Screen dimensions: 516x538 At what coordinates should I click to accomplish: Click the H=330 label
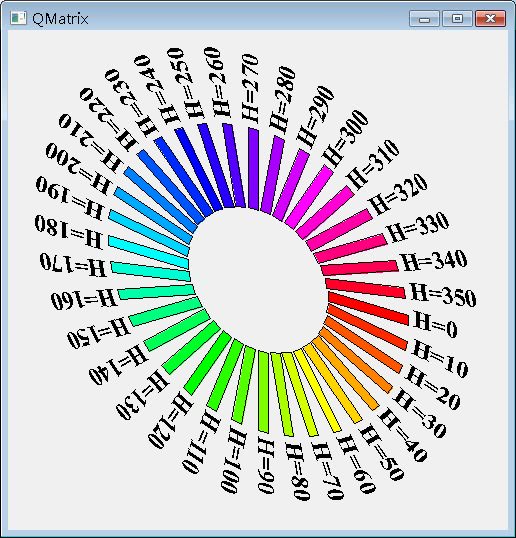pos(418,227)
